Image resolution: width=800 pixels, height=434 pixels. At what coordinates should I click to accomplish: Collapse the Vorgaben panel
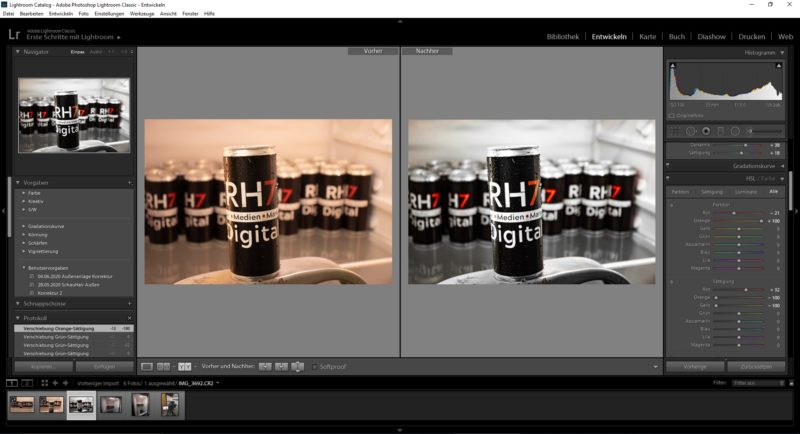click(18, 183)
